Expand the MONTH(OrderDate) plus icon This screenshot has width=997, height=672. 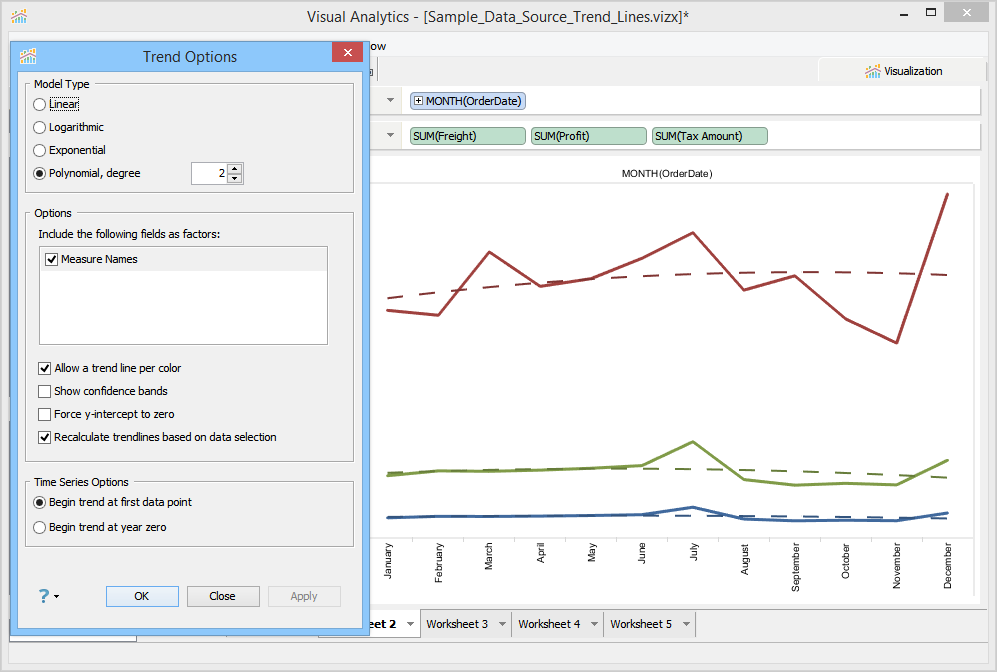pyautogui.click(x=418, y=101)
